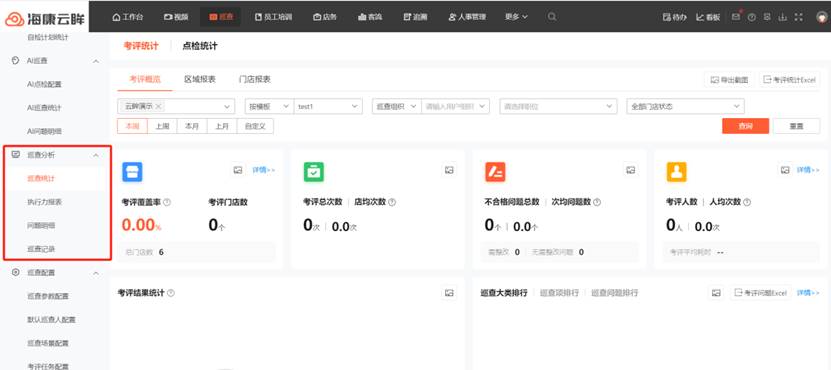Save screenshot of 考评结果统计 panel
The width and height of the screenshot is (831, 370).
tap(449, 293)
